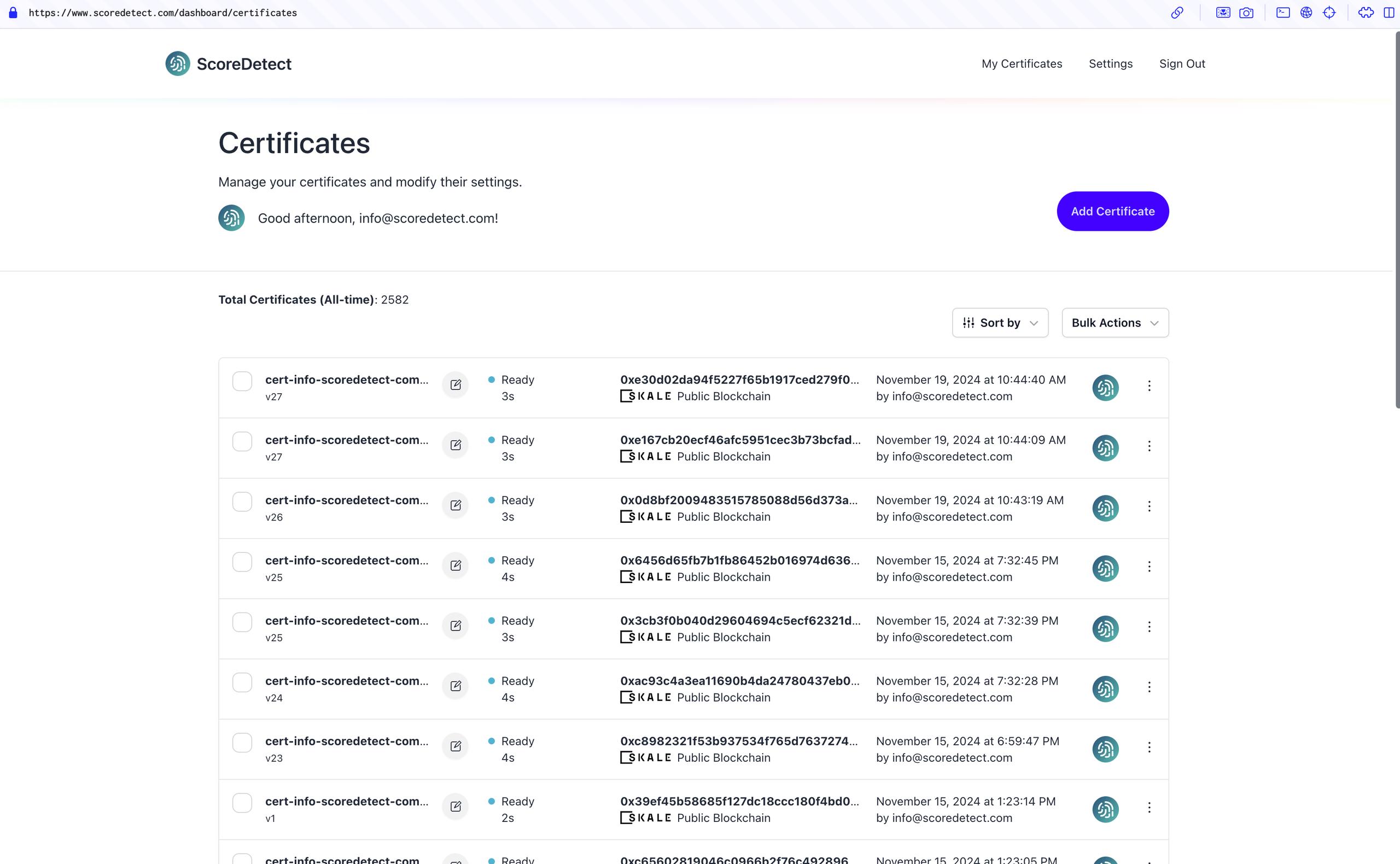1400x864 pixels.
Task: Open three-dot menu for the v26 certificate
Action: click(x=1148, y=506)
